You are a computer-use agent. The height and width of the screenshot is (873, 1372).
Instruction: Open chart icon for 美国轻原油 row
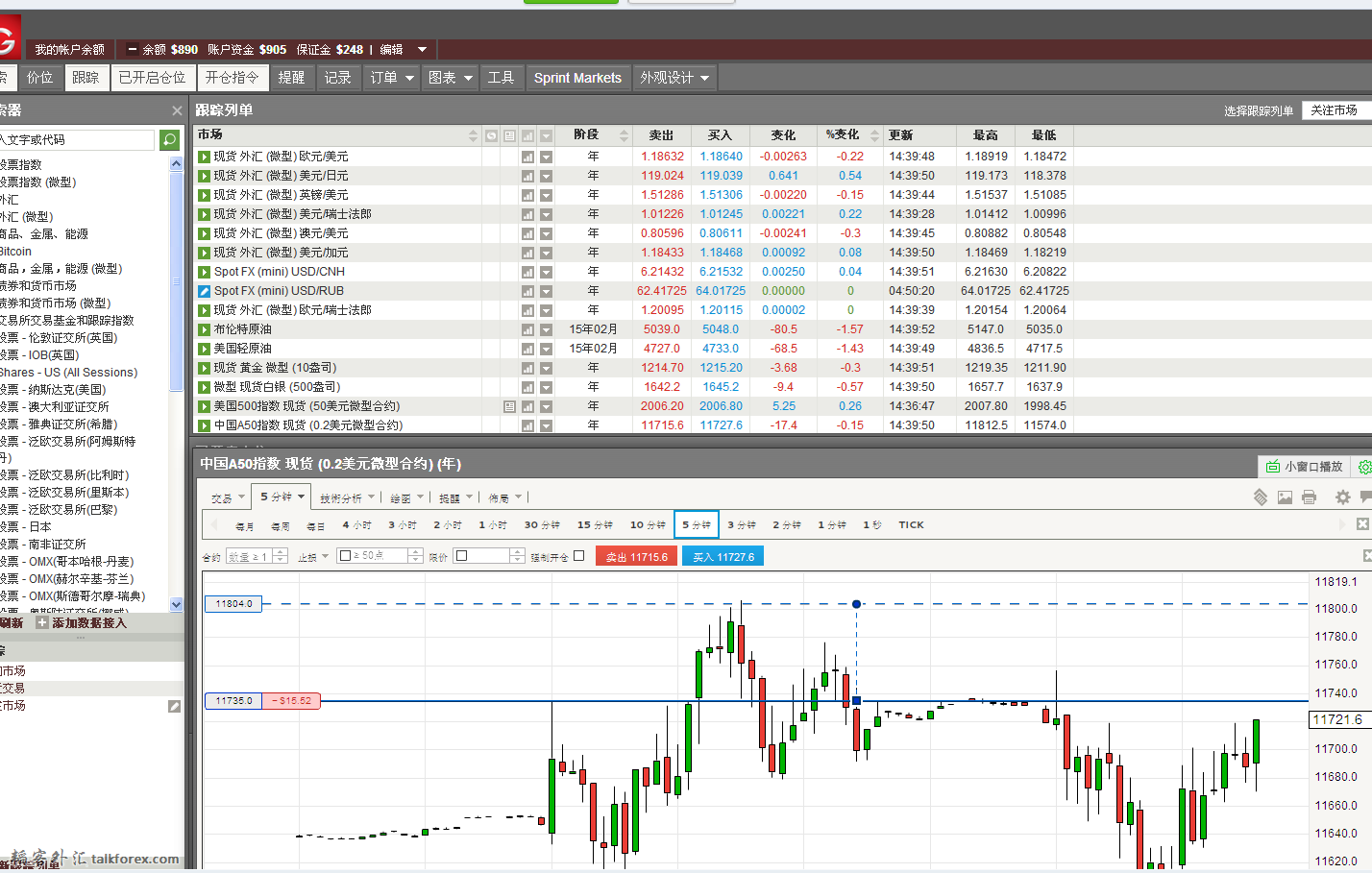(527, 349)
